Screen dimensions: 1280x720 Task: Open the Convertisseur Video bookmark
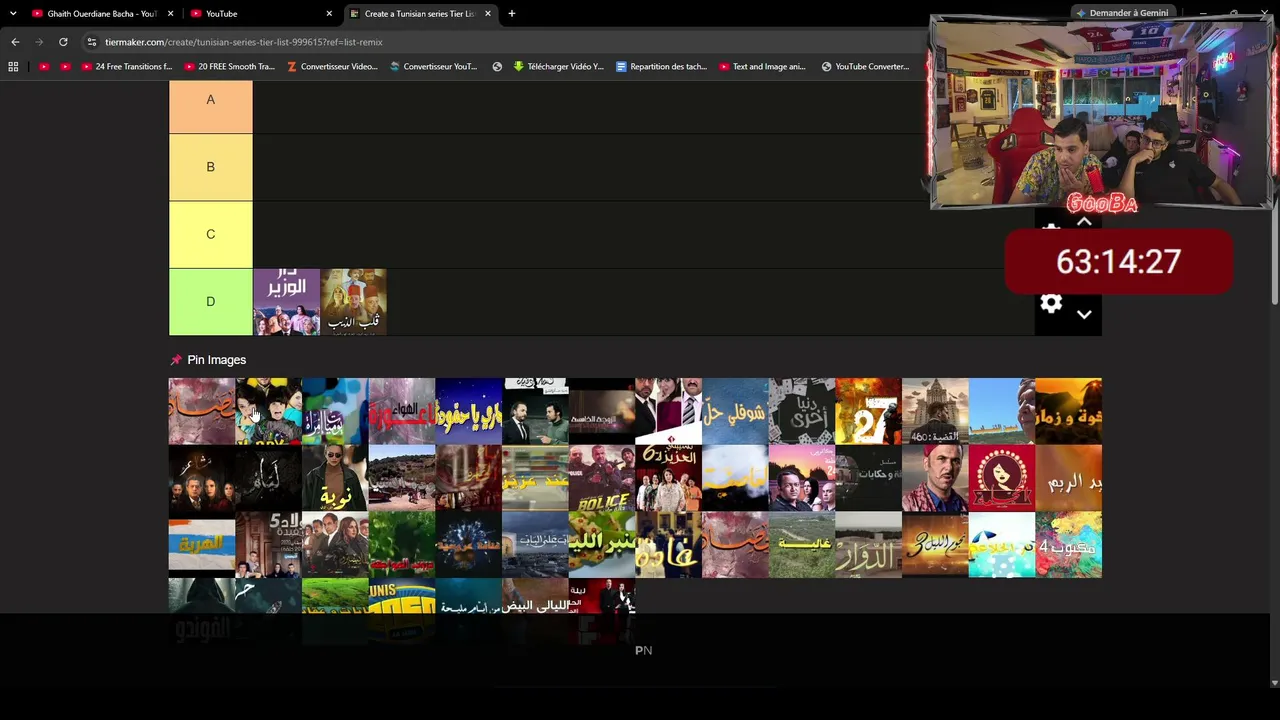(x=332, y=67)
